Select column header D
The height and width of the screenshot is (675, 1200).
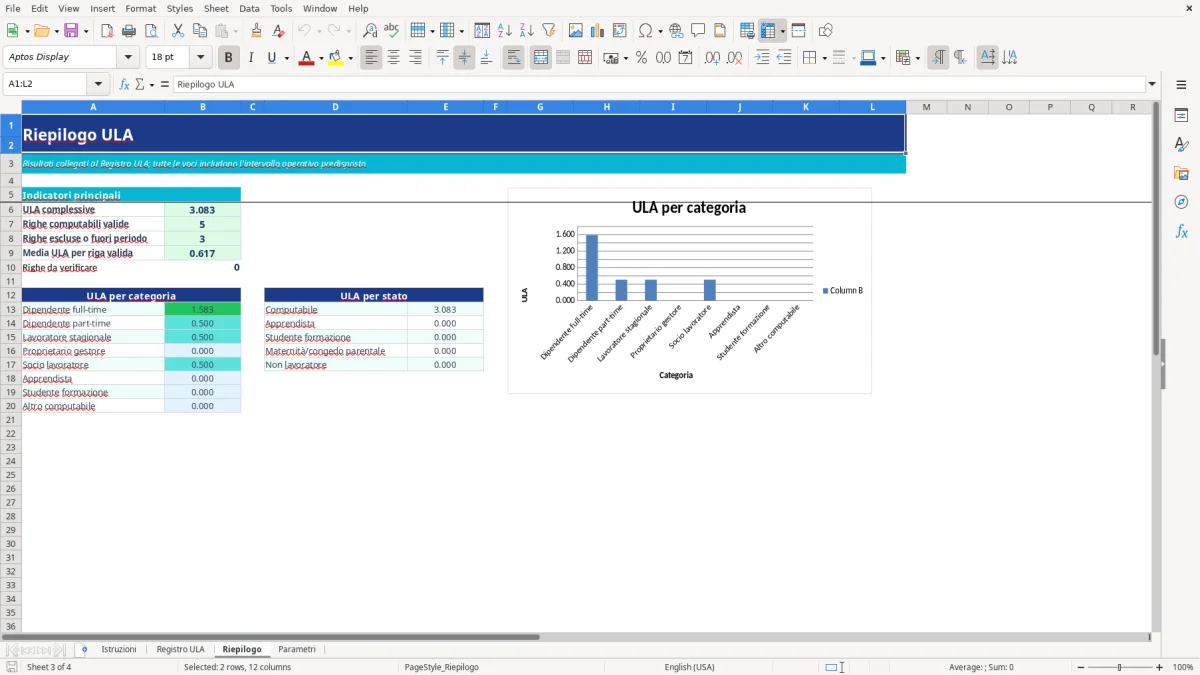[335, 107]
